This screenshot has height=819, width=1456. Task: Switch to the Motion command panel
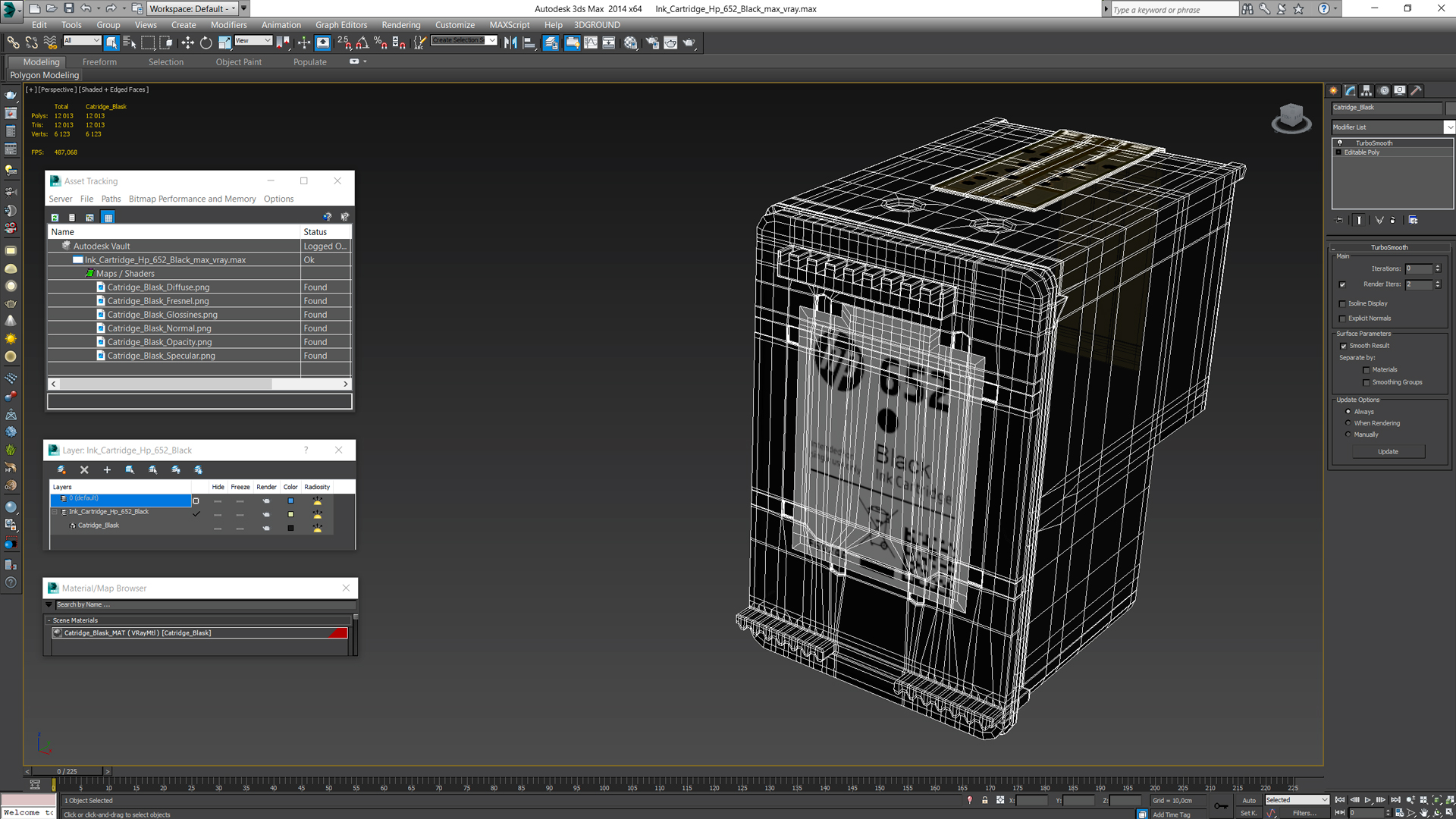1384,90
